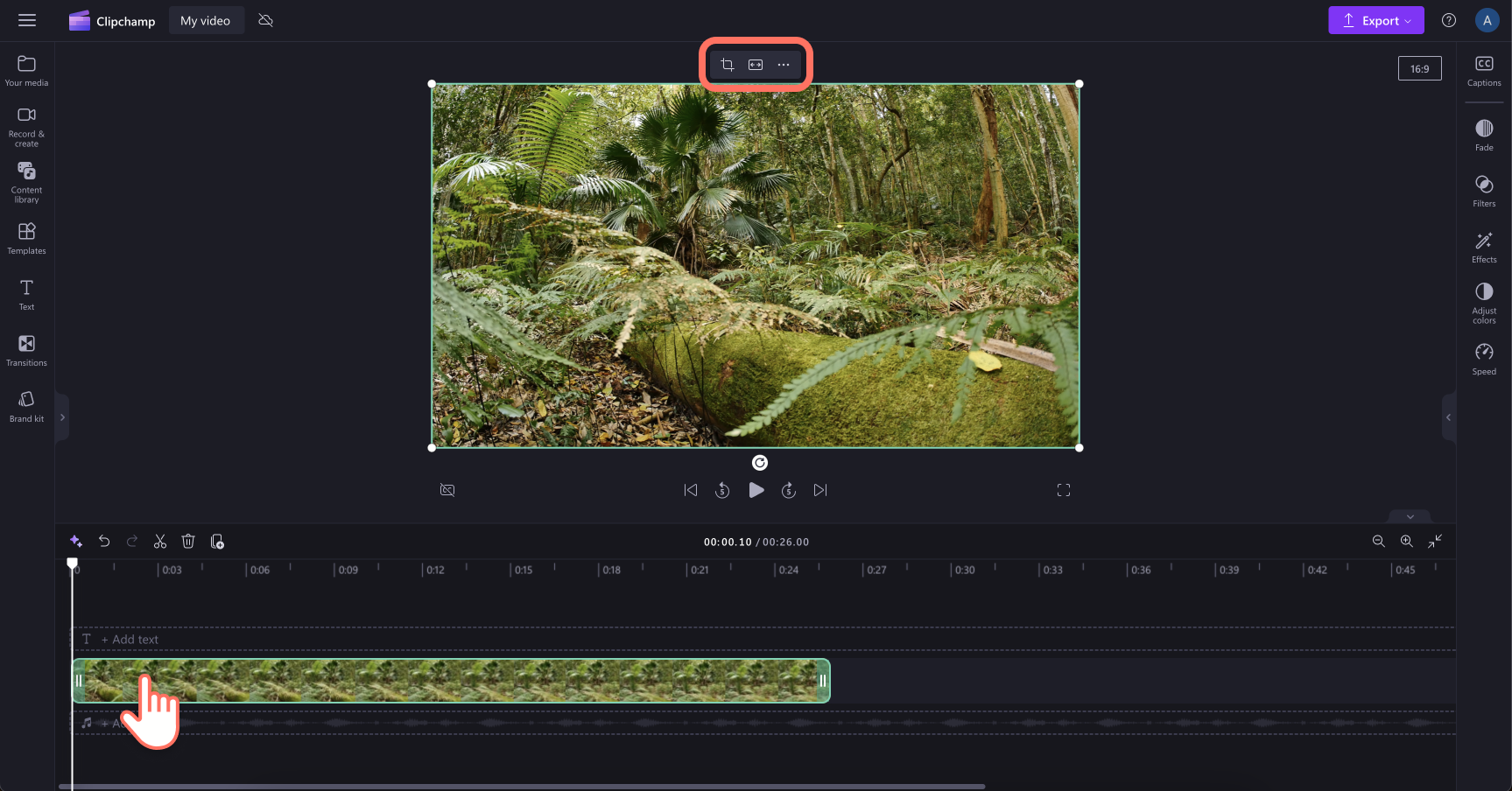Image resolution: width=1512 pixels, height=791 pixels.
Task: Select the jungle clip in the timeline
Action: 451,680
